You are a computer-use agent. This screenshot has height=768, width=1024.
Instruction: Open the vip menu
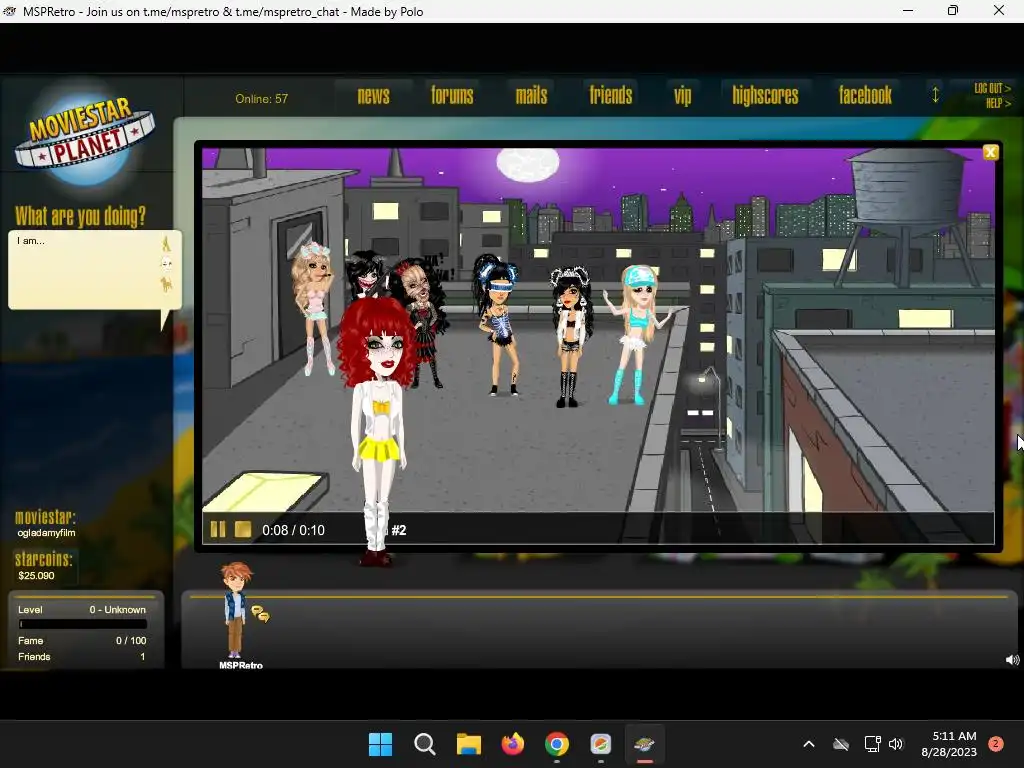click(682, 97)
